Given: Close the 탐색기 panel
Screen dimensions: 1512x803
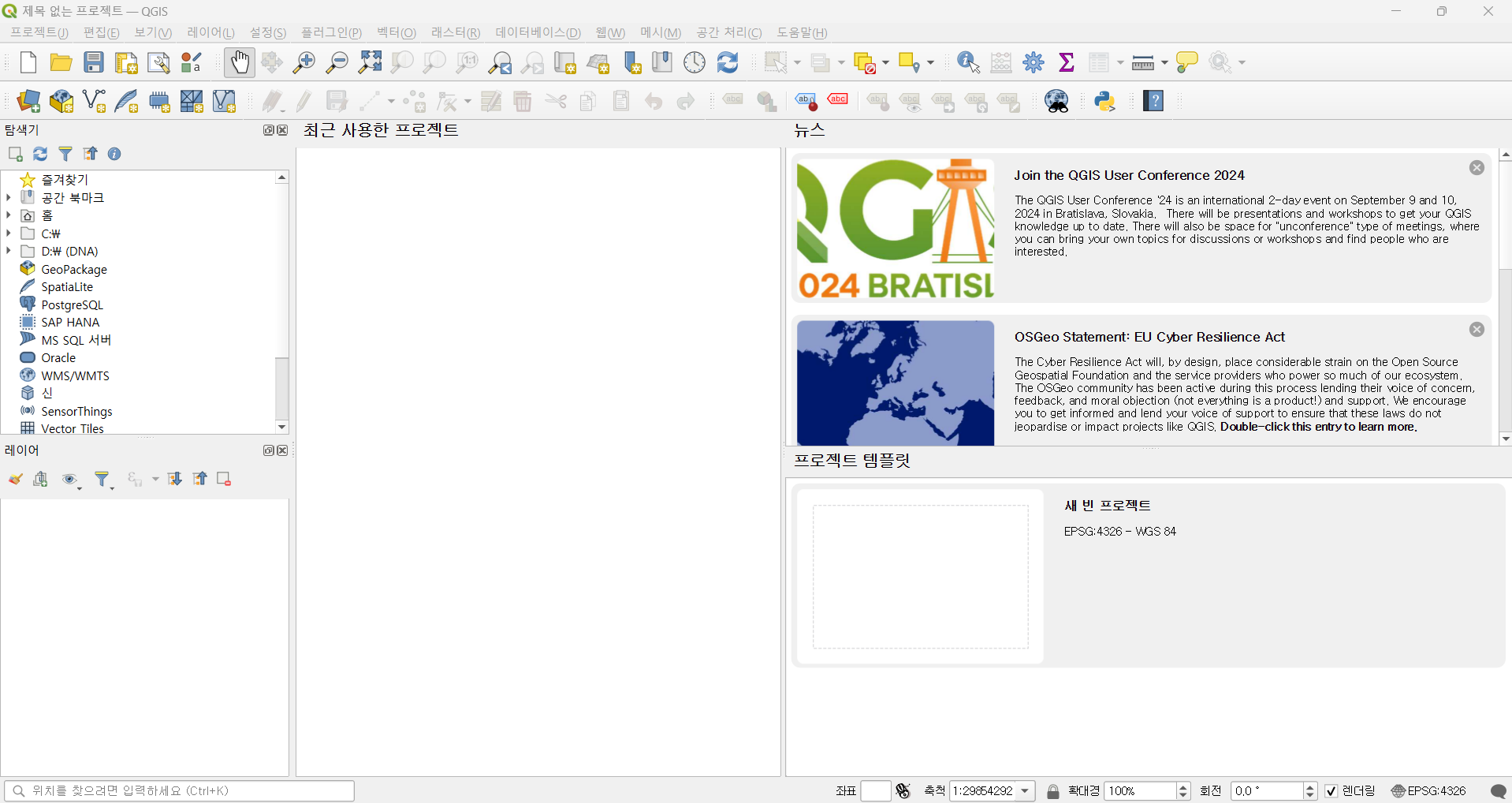Looking at the screenshot, I should point(283,130).
